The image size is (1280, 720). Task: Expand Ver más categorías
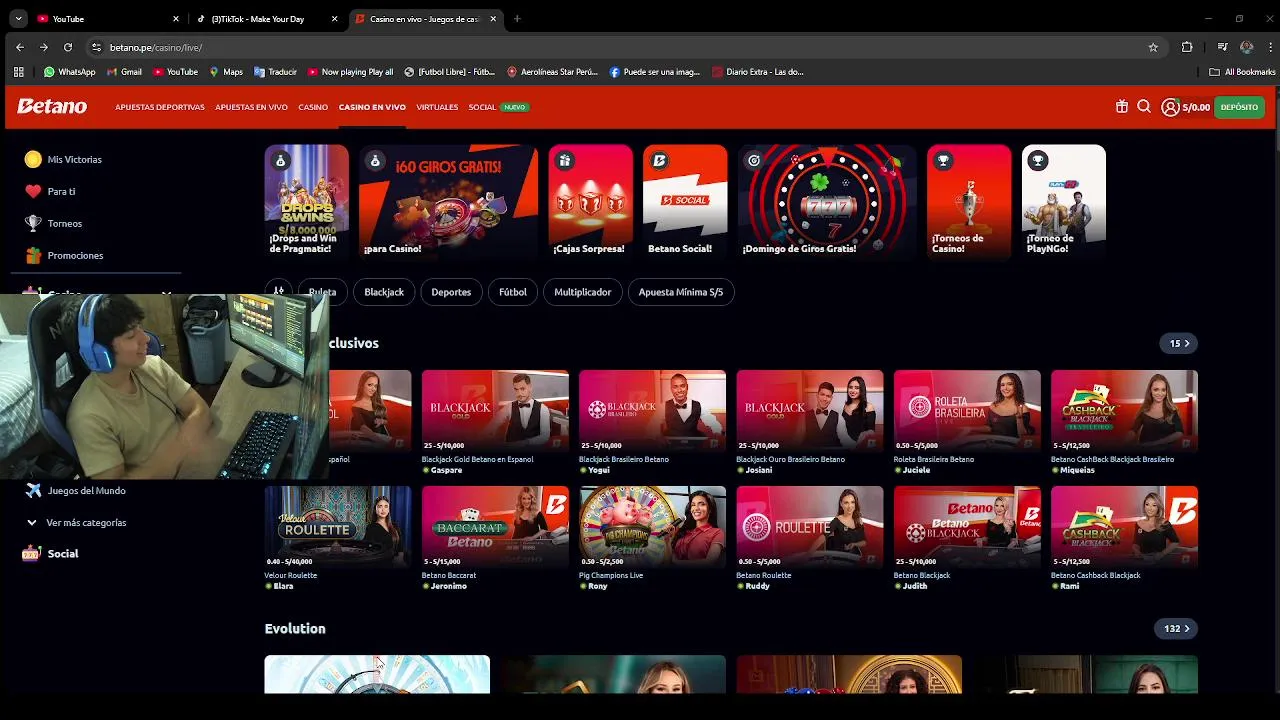(76, 522)
